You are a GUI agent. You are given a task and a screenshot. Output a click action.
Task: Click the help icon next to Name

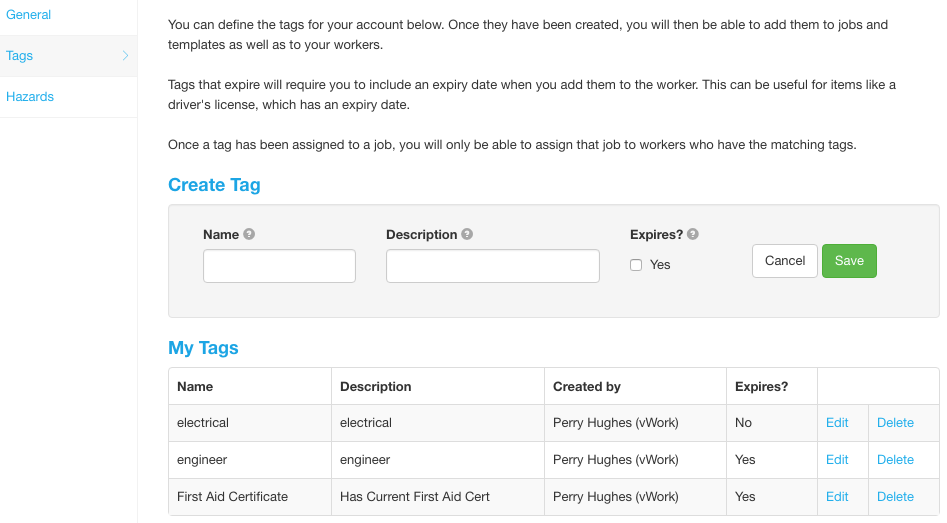click(x=249, y=234)
